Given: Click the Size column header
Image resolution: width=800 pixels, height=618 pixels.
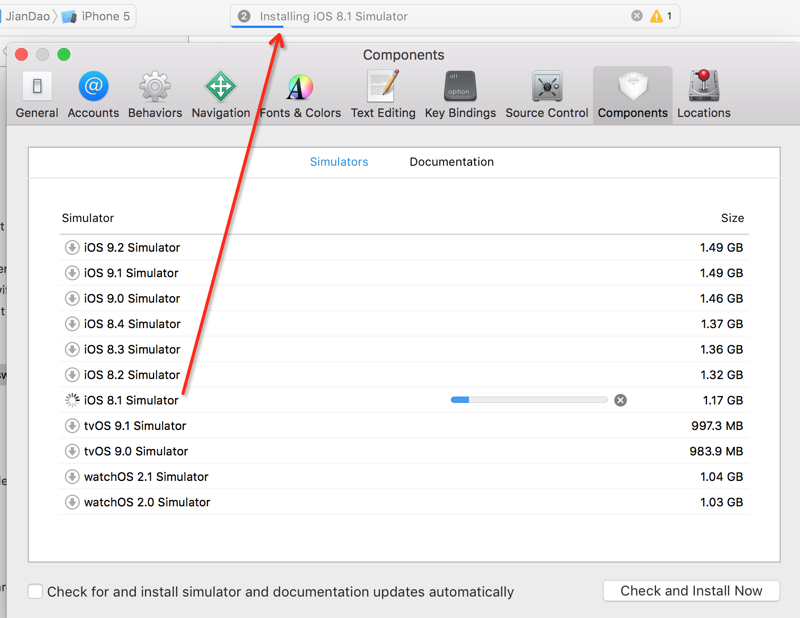Looking at the screenshot, I should coord(732,218).
